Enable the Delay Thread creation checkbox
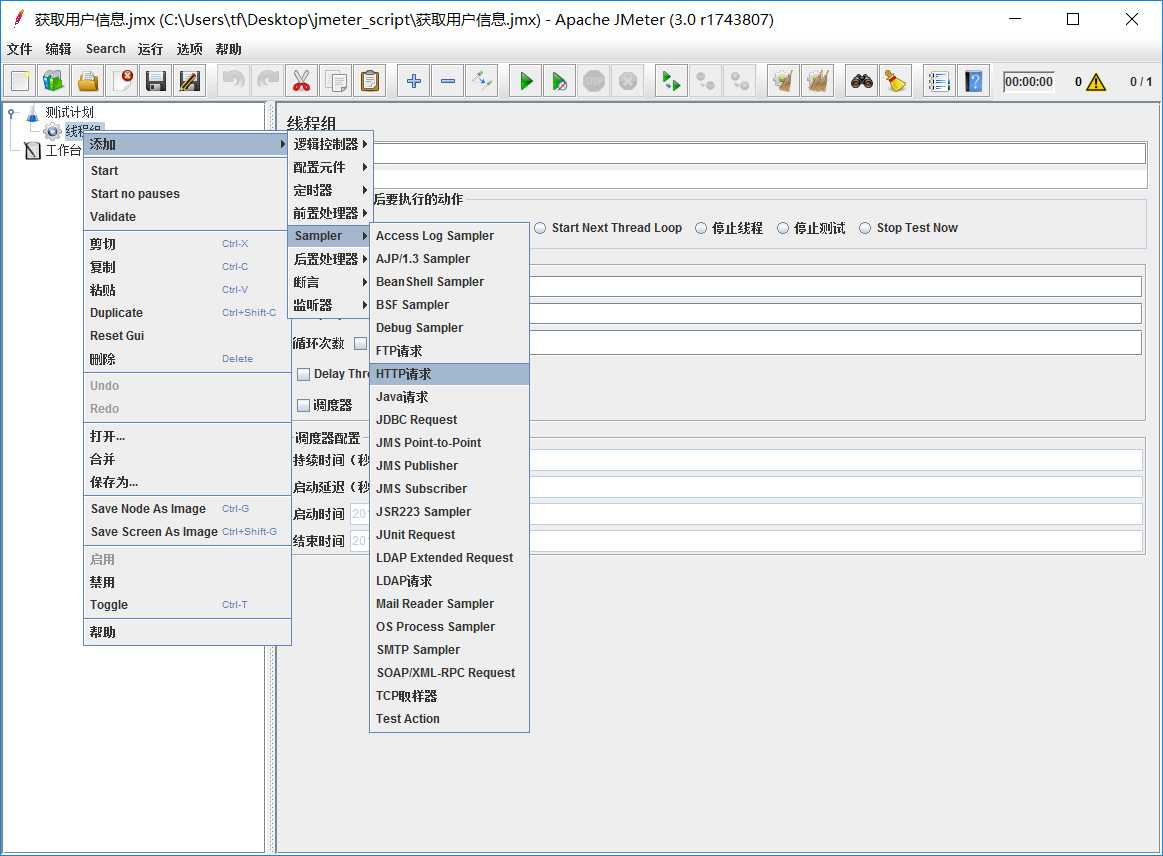Screen dimensions: 1163x856 coord(303,375)
